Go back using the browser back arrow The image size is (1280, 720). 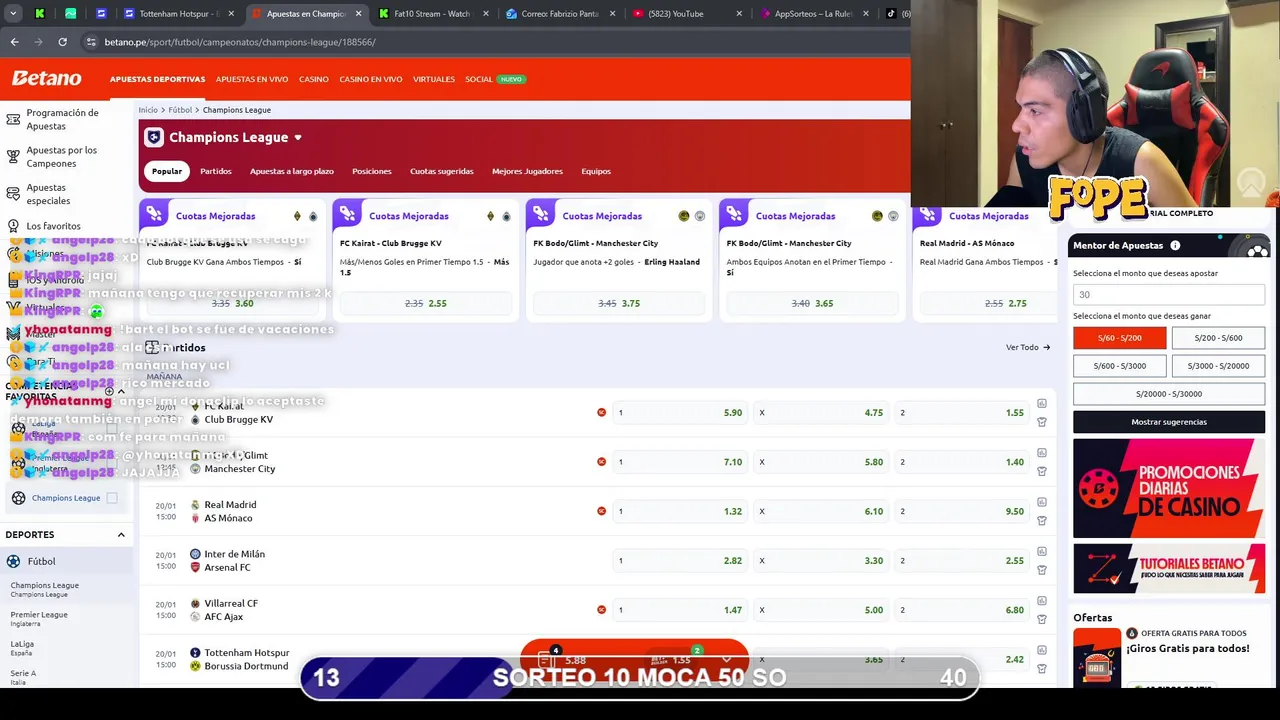(x=14, y=42)
